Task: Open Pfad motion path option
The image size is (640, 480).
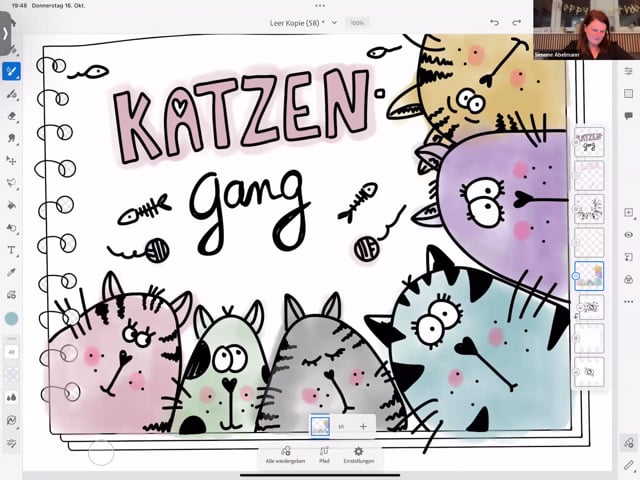Action: 324,455
